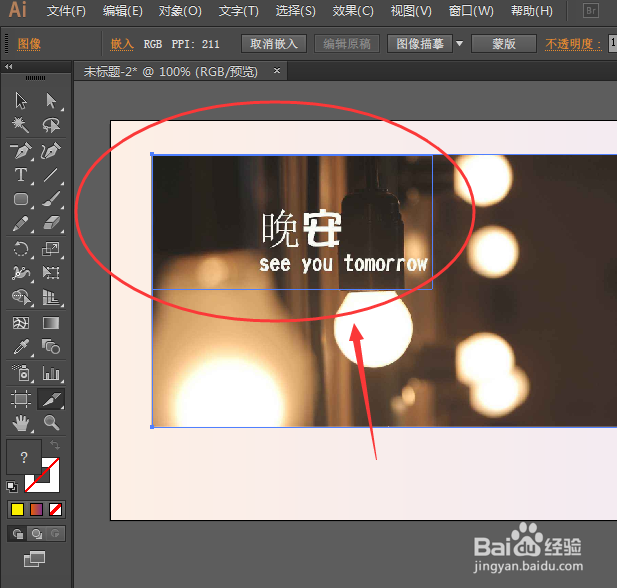Open the 编辑(E) menu
Viewport: 617px width, 588px height.
[123, 11]
